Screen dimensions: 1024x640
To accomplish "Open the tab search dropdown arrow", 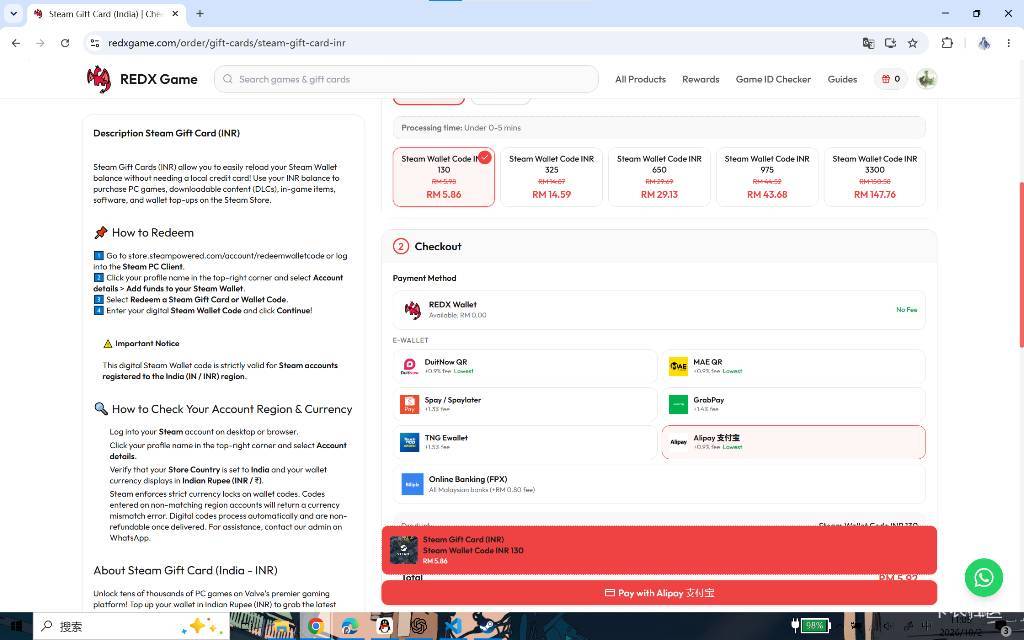I will click(13, 13).
